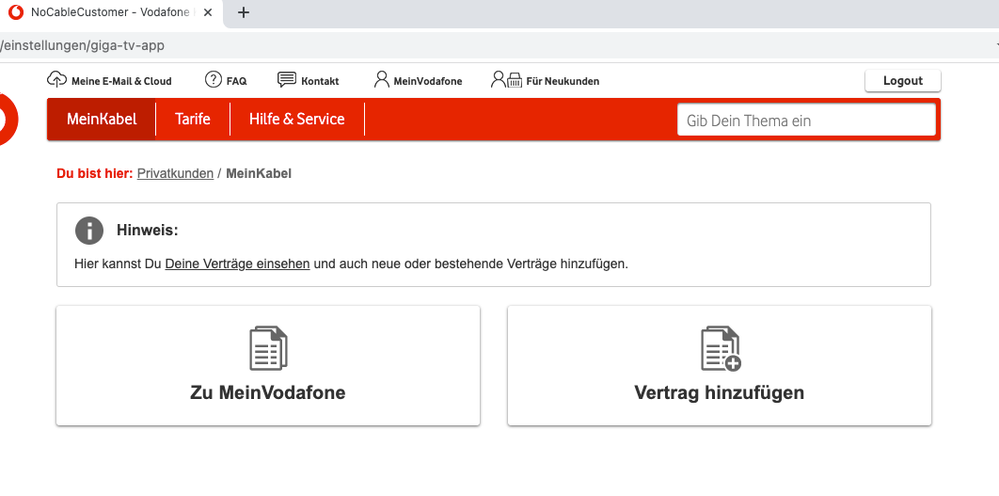Viewport: 999px width, 496px height.
Task: Click the cloud icon beside Meine E-Mail & Cloud
Action: (57, 80)
